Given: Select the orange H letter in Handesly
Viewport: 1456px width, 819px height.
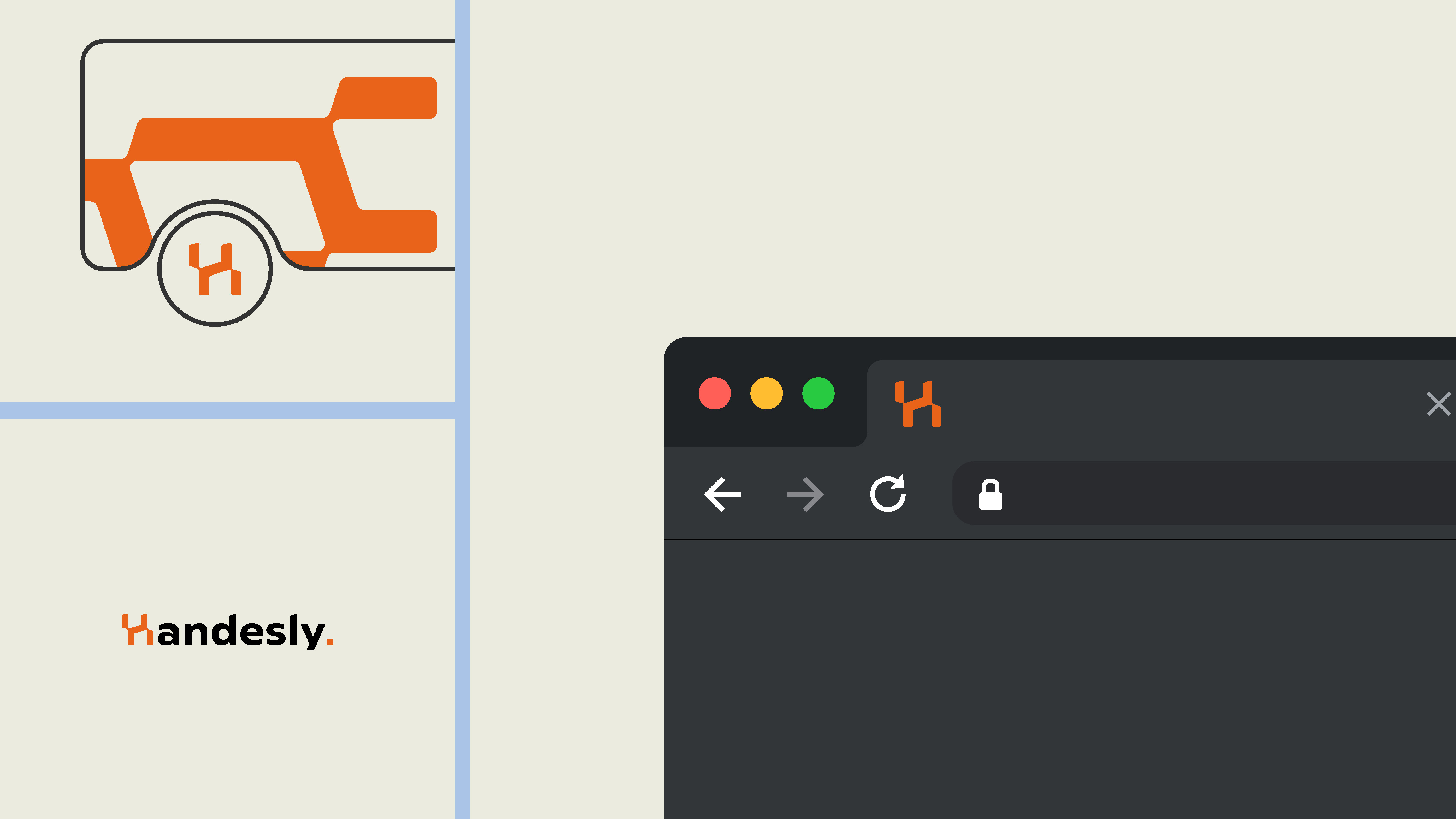Looking at the screenshot, I should 137,629.
